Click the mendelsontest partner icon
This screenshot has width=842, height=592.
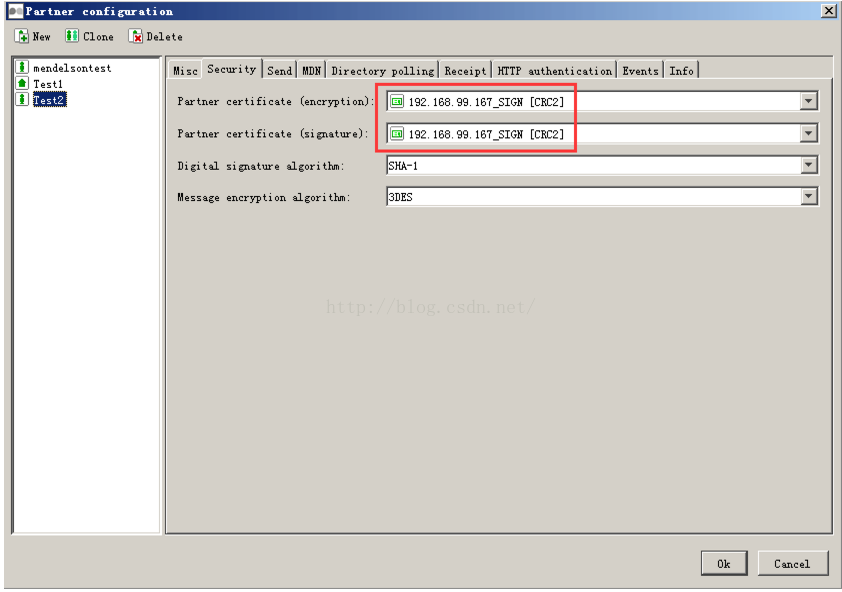[22, 67]
